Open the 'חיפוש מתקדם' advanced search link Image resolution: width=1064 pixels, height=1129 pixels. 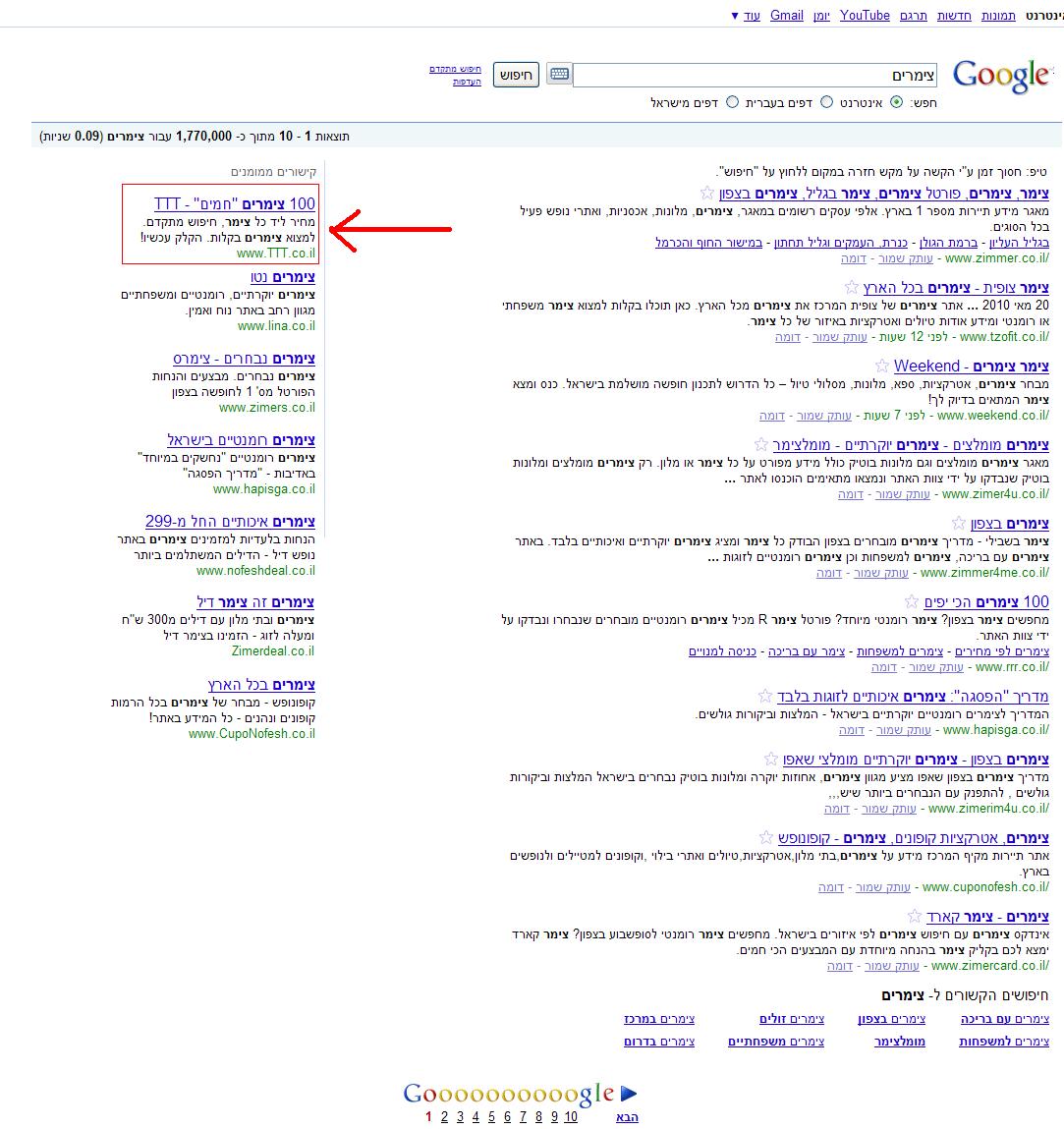click(x=455, y=69)
